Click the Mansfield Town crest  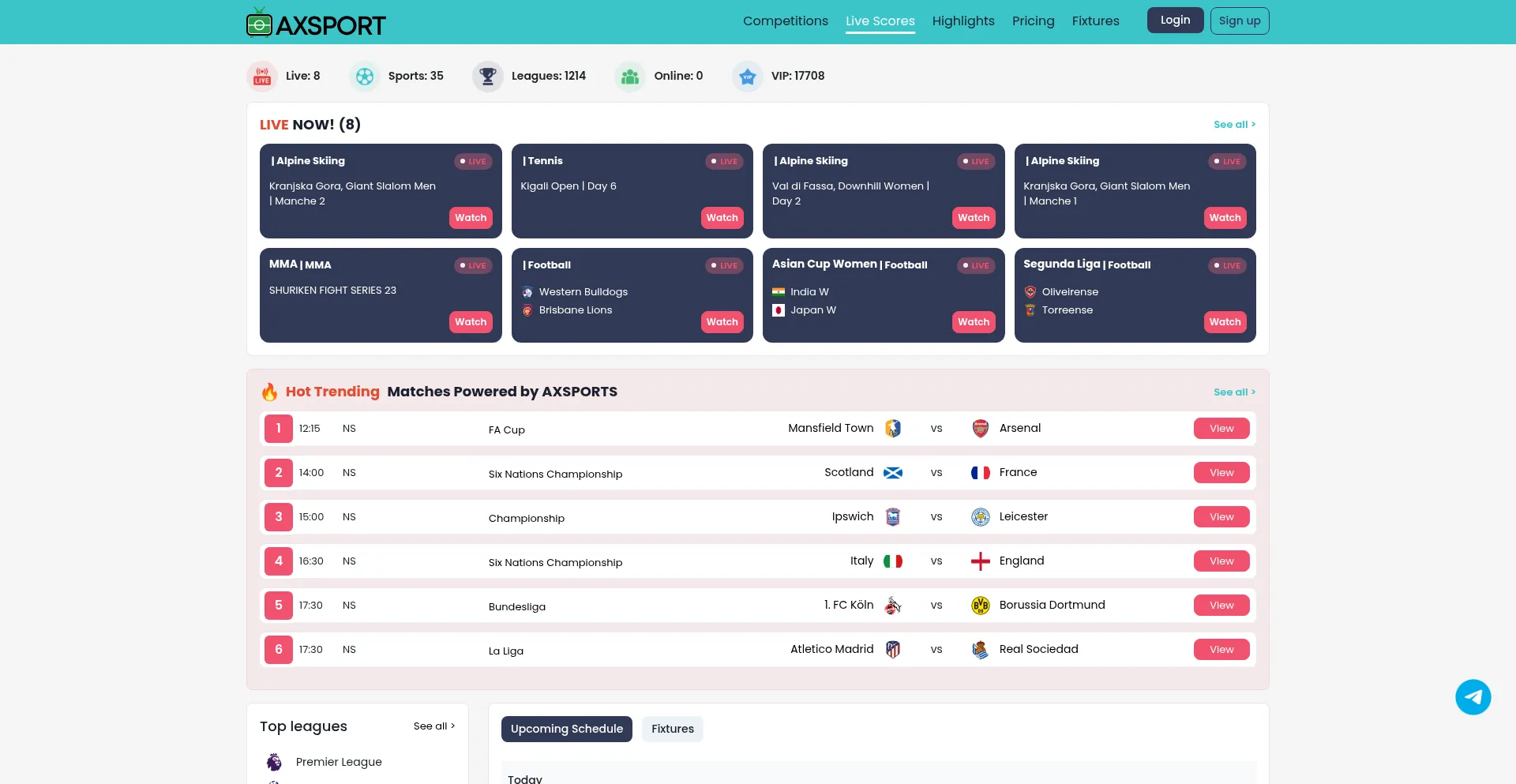click(893, 429)
